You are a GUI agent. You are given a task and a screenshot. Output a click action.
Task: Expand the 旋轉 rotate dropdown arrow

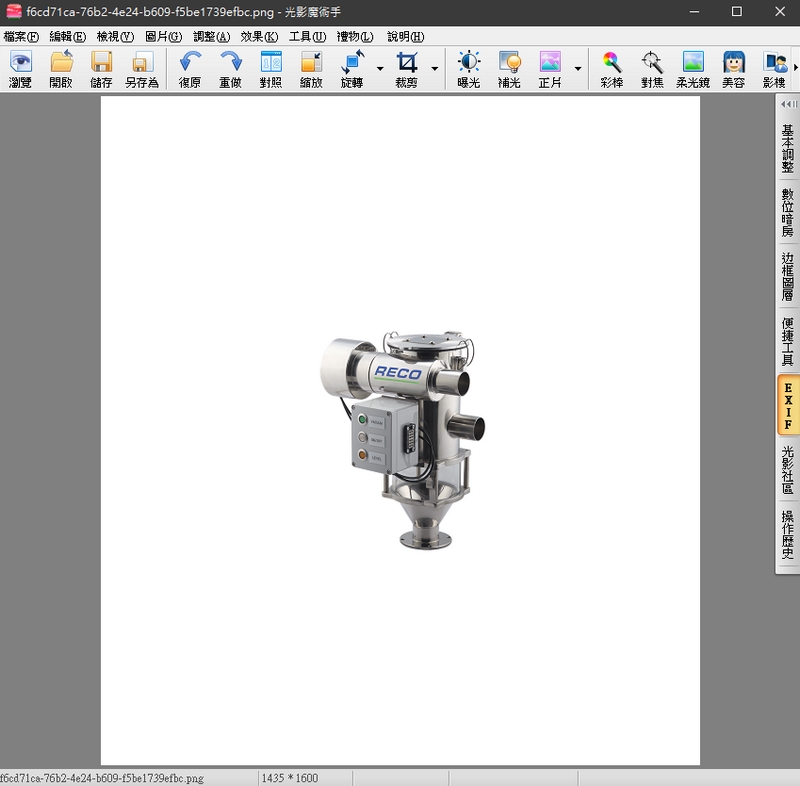(380, 69)
